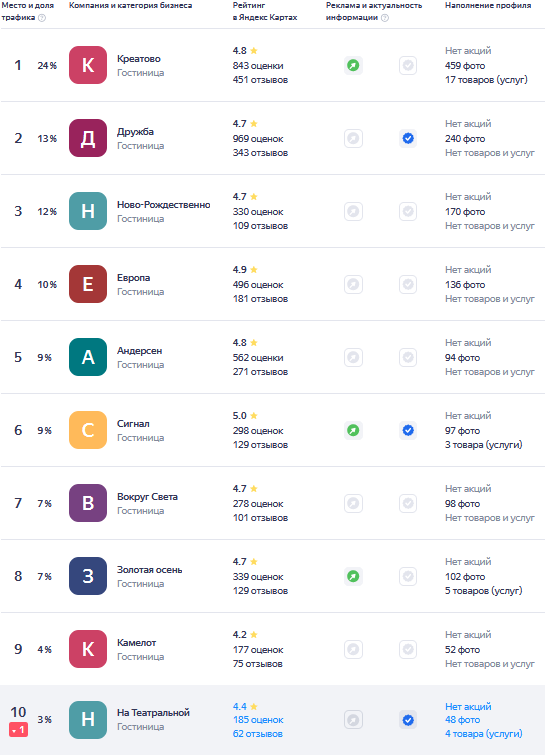Open the 48 фото link

click(x=462, y=720)
